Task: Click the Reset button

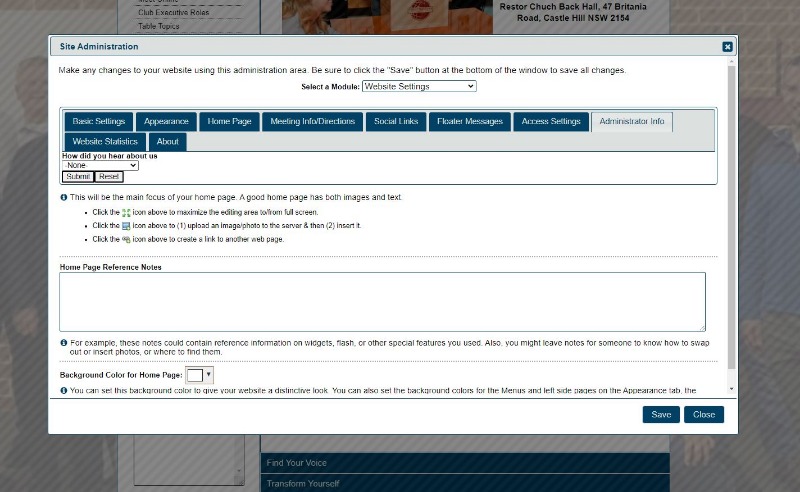Action: (x=109, y=177)
